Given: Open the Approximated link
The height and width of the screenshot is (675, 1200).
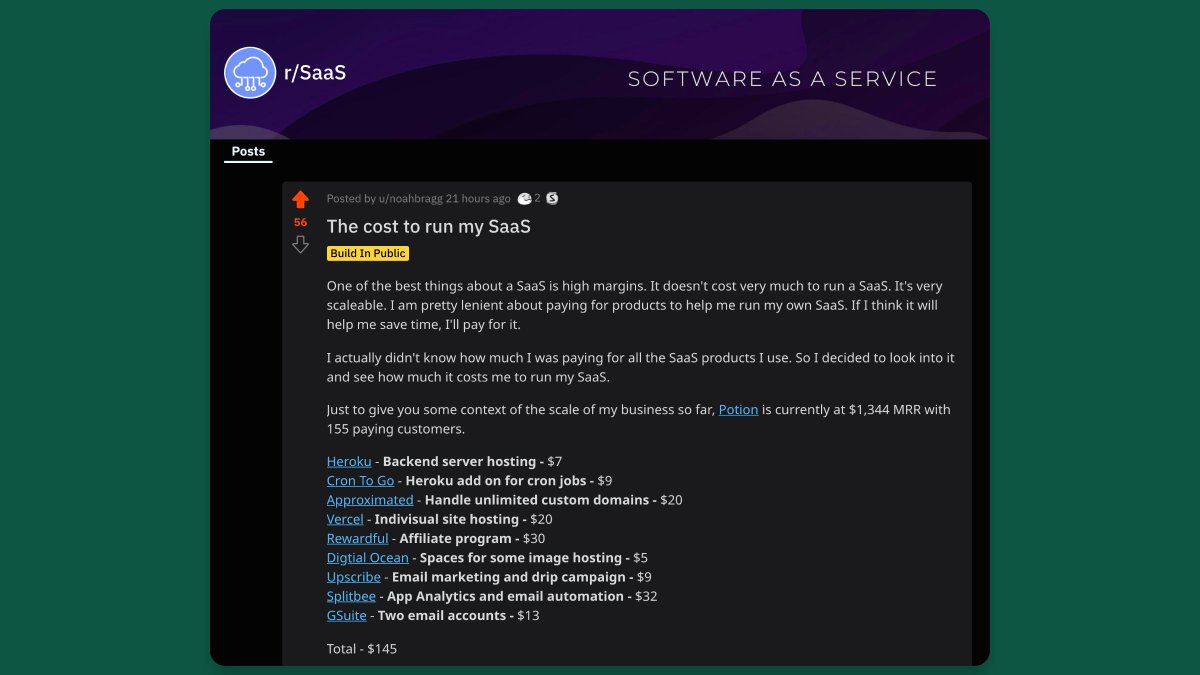Looking at the screenshot, I should [370, 500].
